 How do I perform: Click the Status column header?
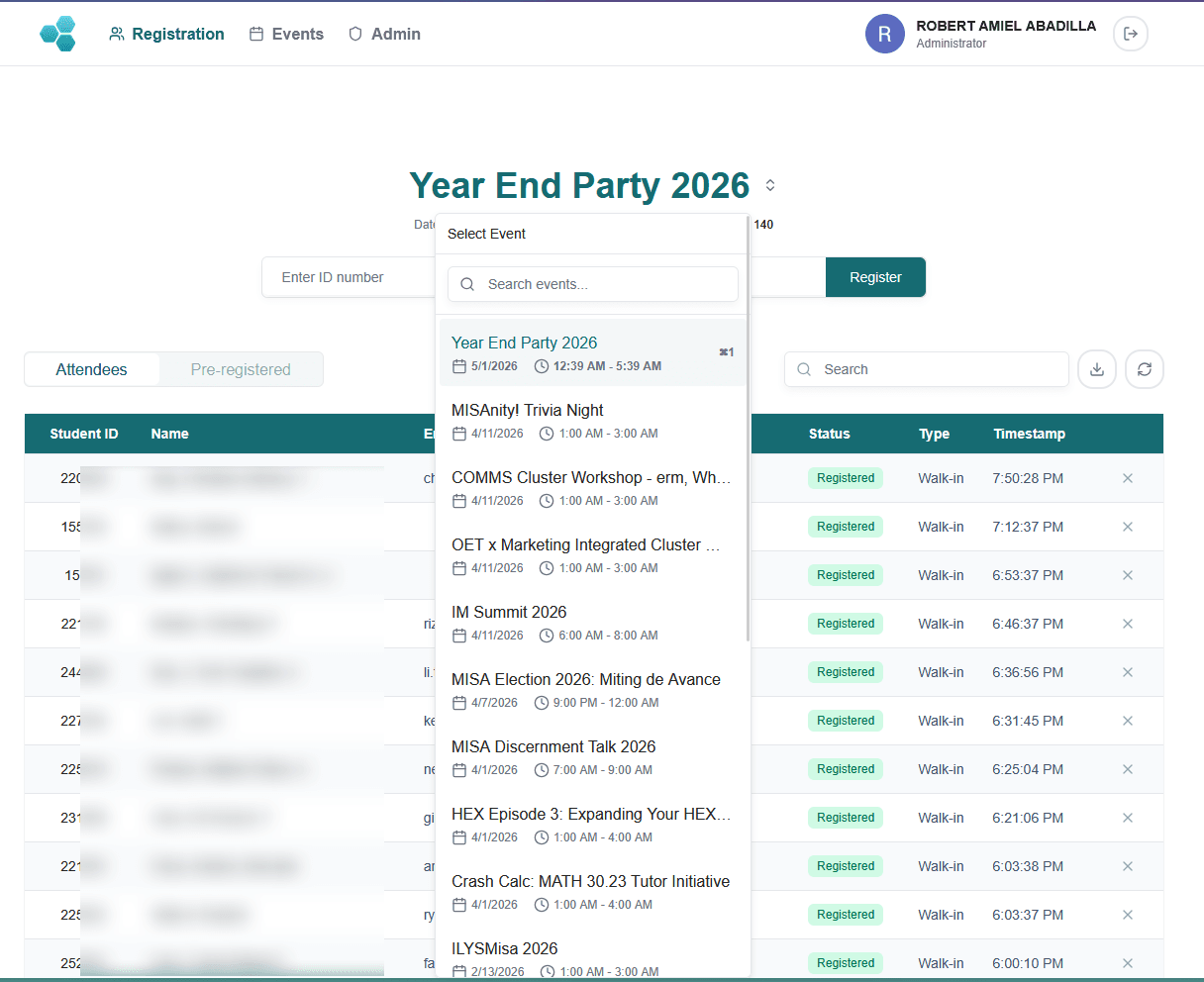829,434
